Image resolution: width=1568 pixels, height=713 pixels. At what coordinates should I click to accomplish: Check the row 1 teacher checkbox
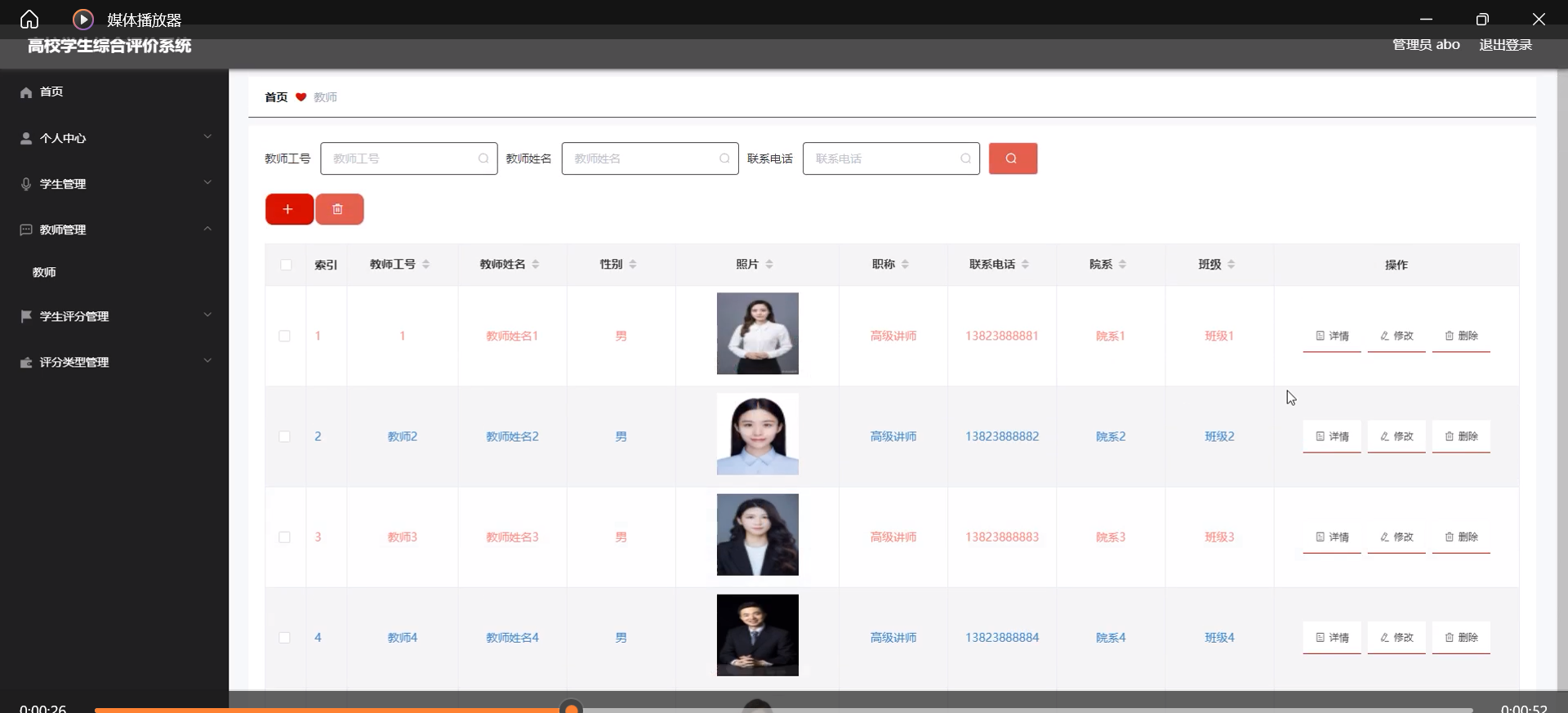[284, 336]
